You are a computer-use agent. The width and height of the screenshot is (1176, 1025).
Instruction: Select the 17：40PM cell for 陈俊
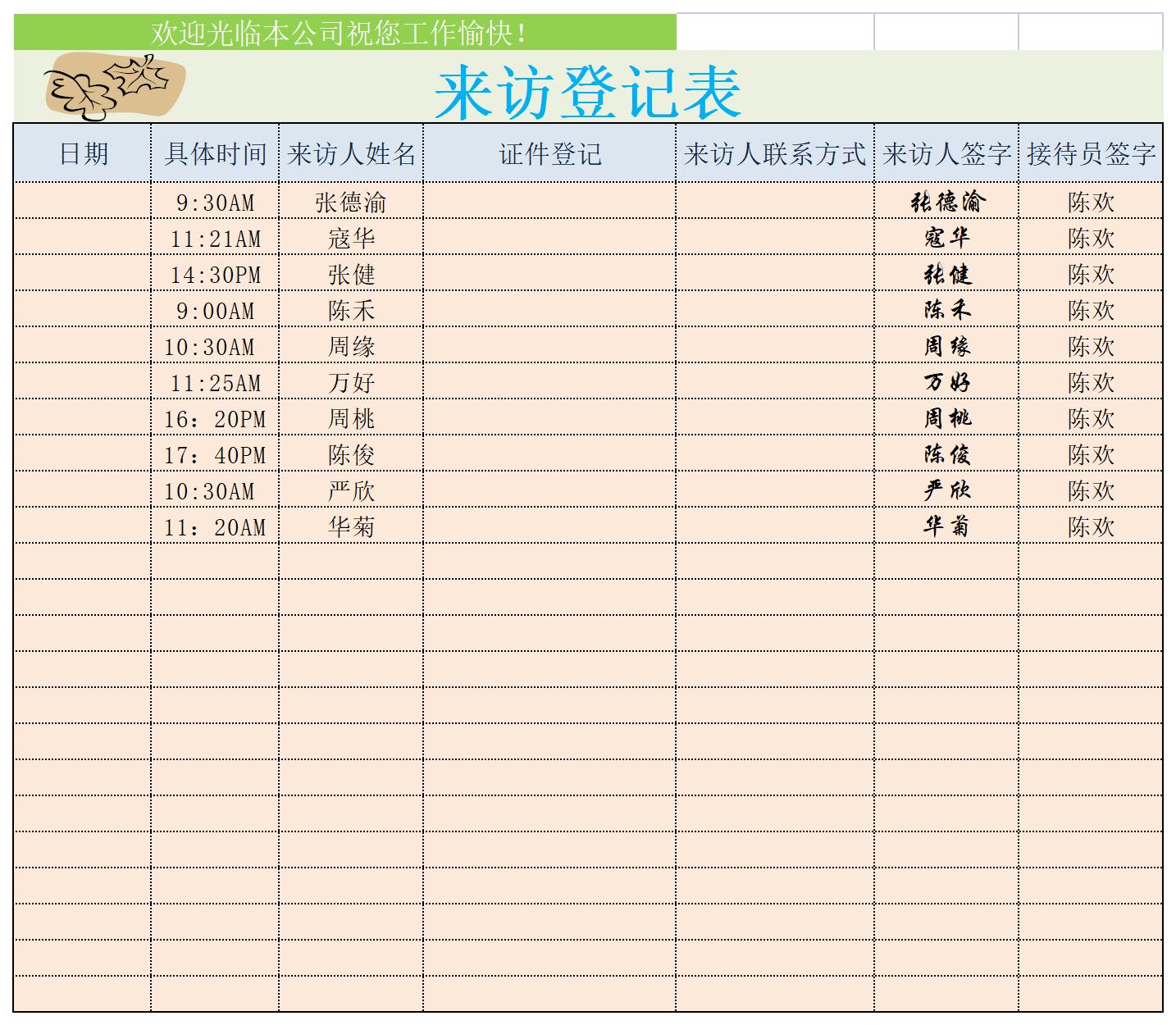pos(216,454)
